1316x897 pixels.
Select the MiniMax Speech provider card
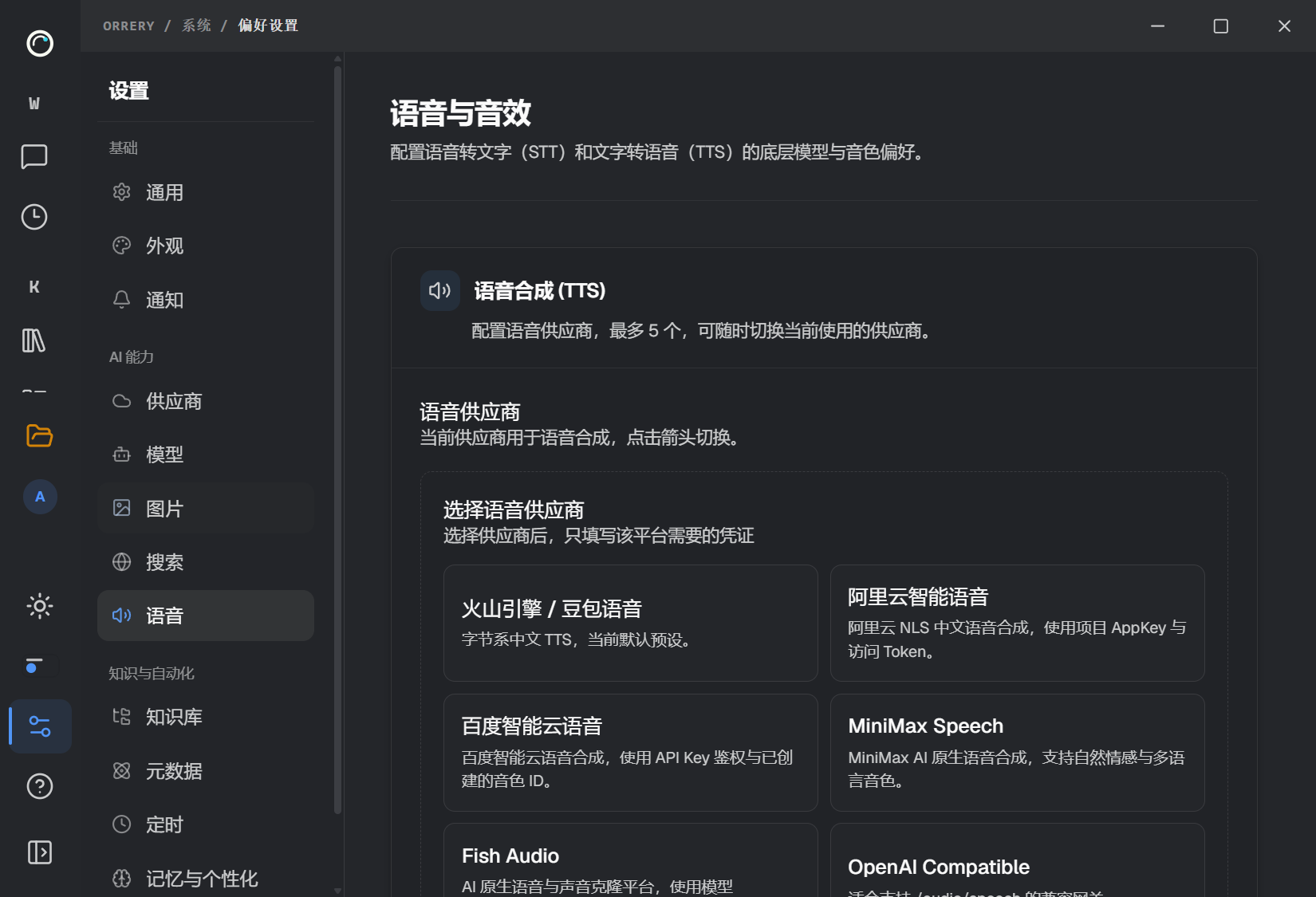1018,753
